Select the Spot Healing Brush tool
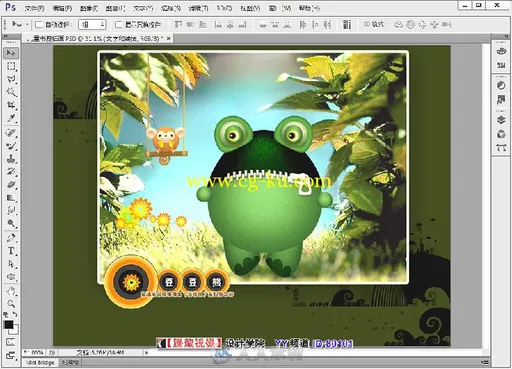Viewport: 512px width, 369px height. click(11, 133)
